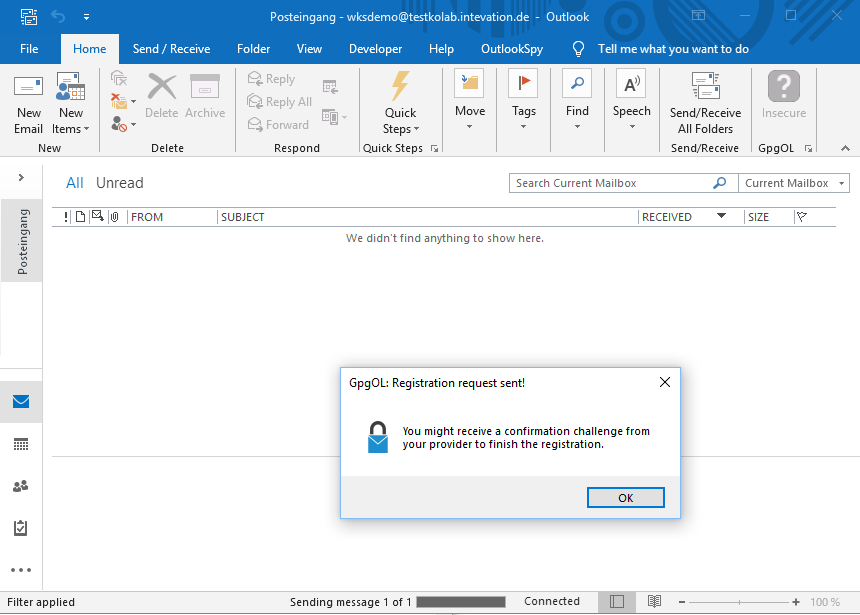Switch message filter to All
860x615 pixels.
click(x=75, y=183)
